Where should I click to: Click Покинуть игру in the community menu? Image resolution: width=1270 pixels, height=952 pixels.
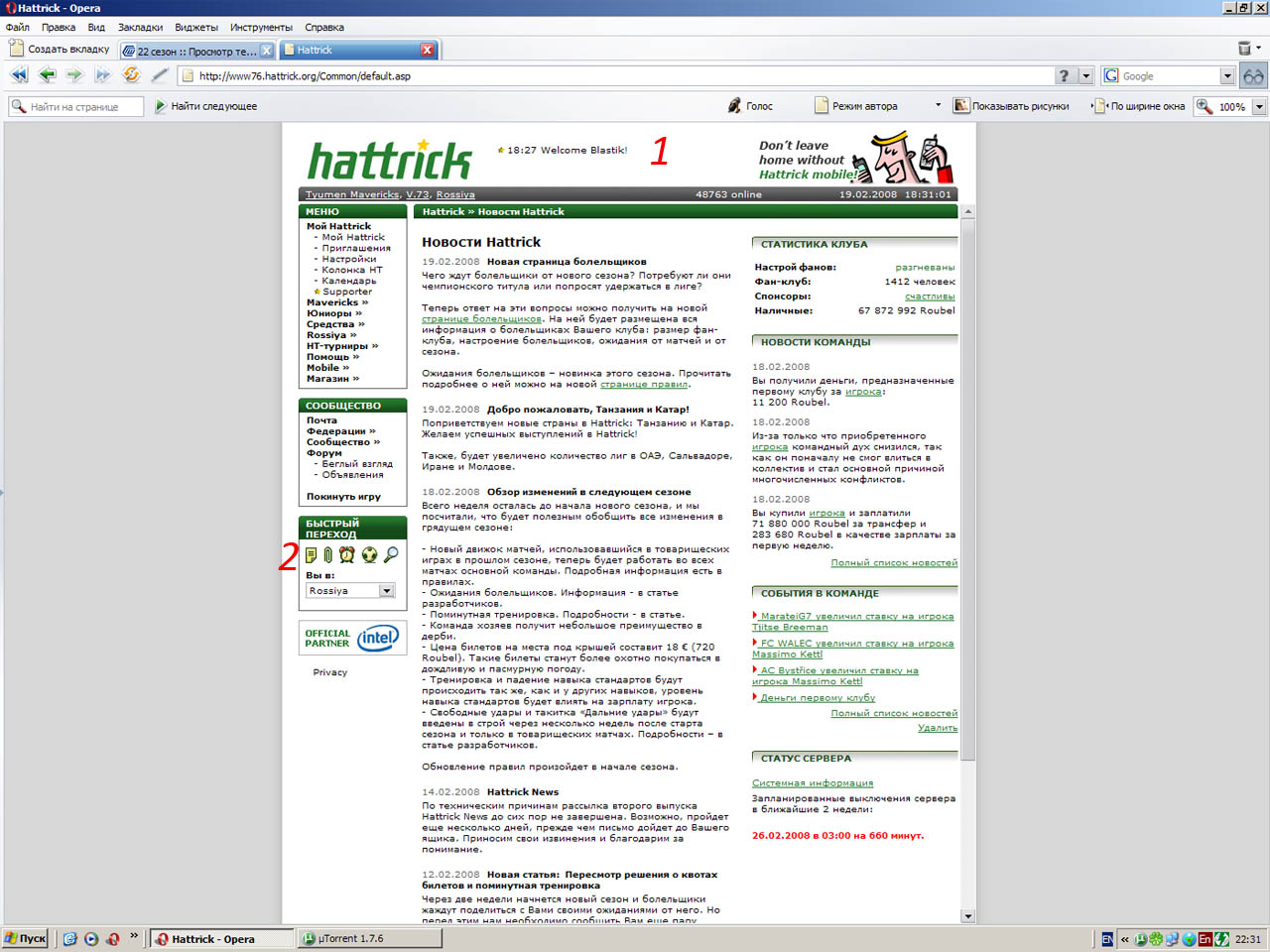343,496
